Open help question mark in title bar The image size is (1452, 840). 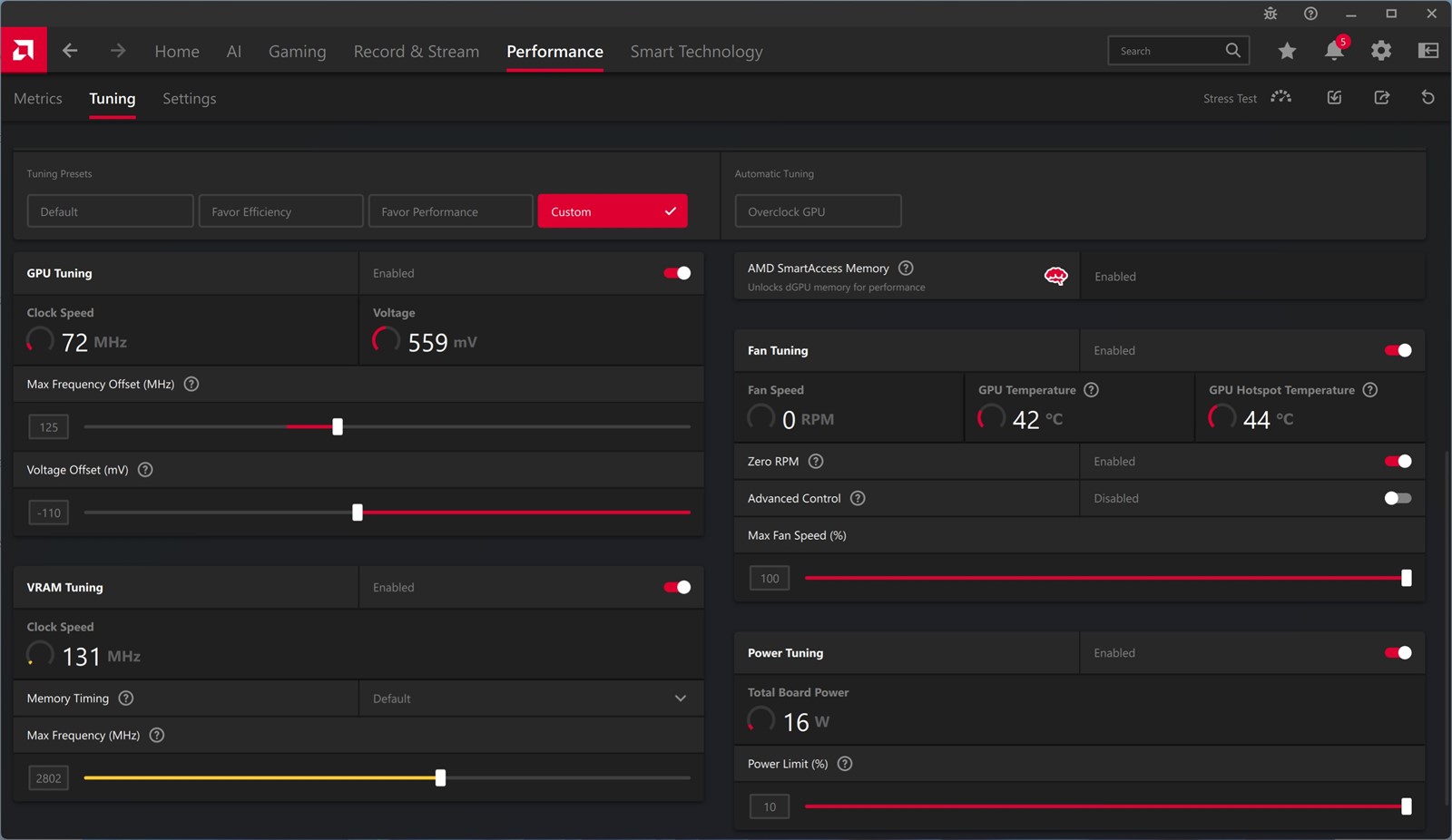(x=1310, y=14)
